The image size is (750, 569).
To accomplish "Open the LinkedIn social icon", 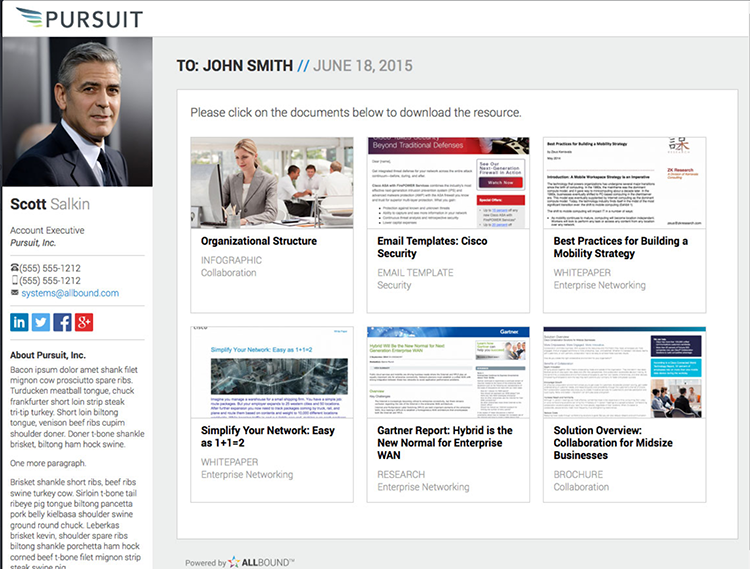I will 19,322.
